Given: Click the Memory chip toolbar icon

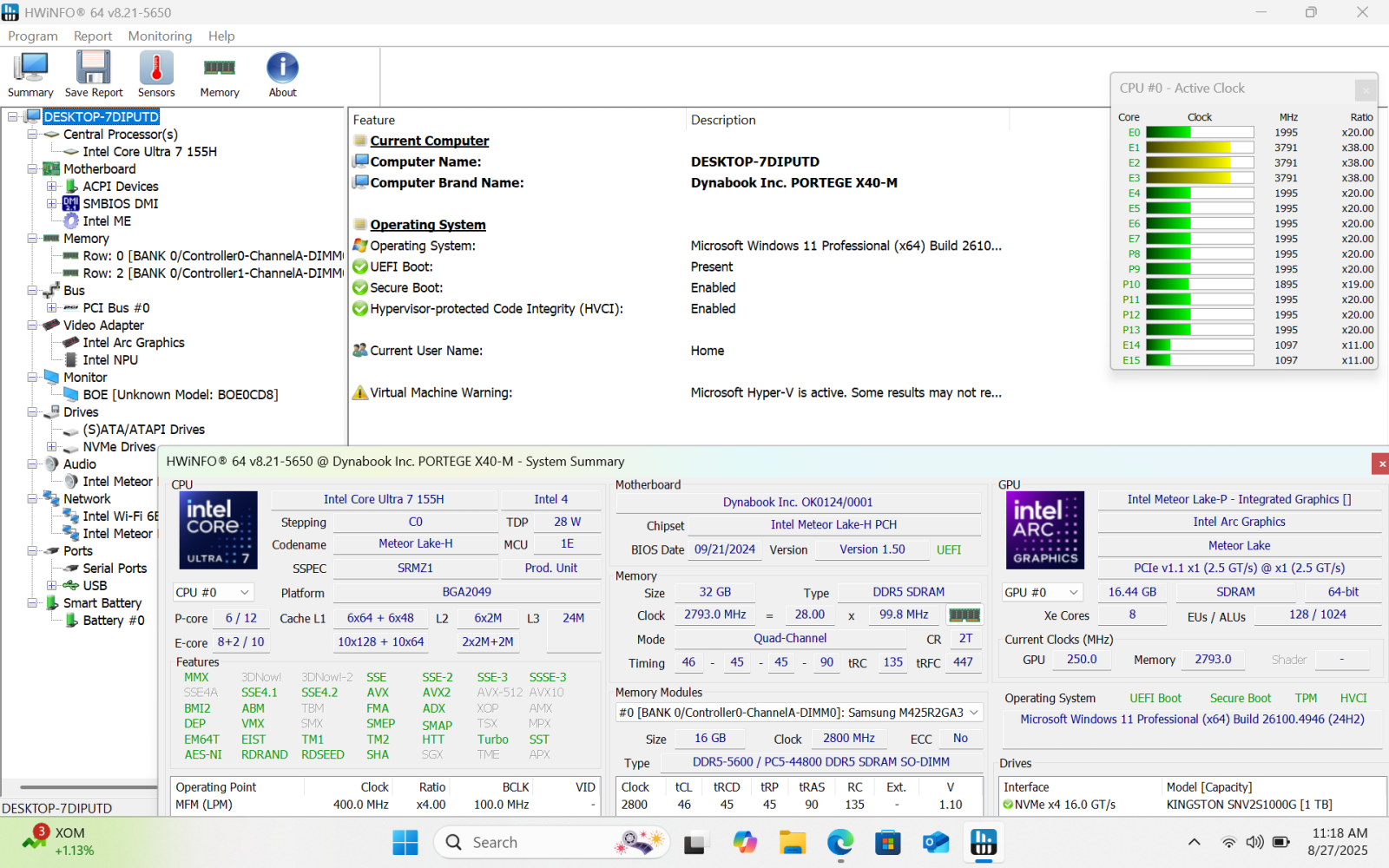Looking at the screenshot, I should point(220,68).
